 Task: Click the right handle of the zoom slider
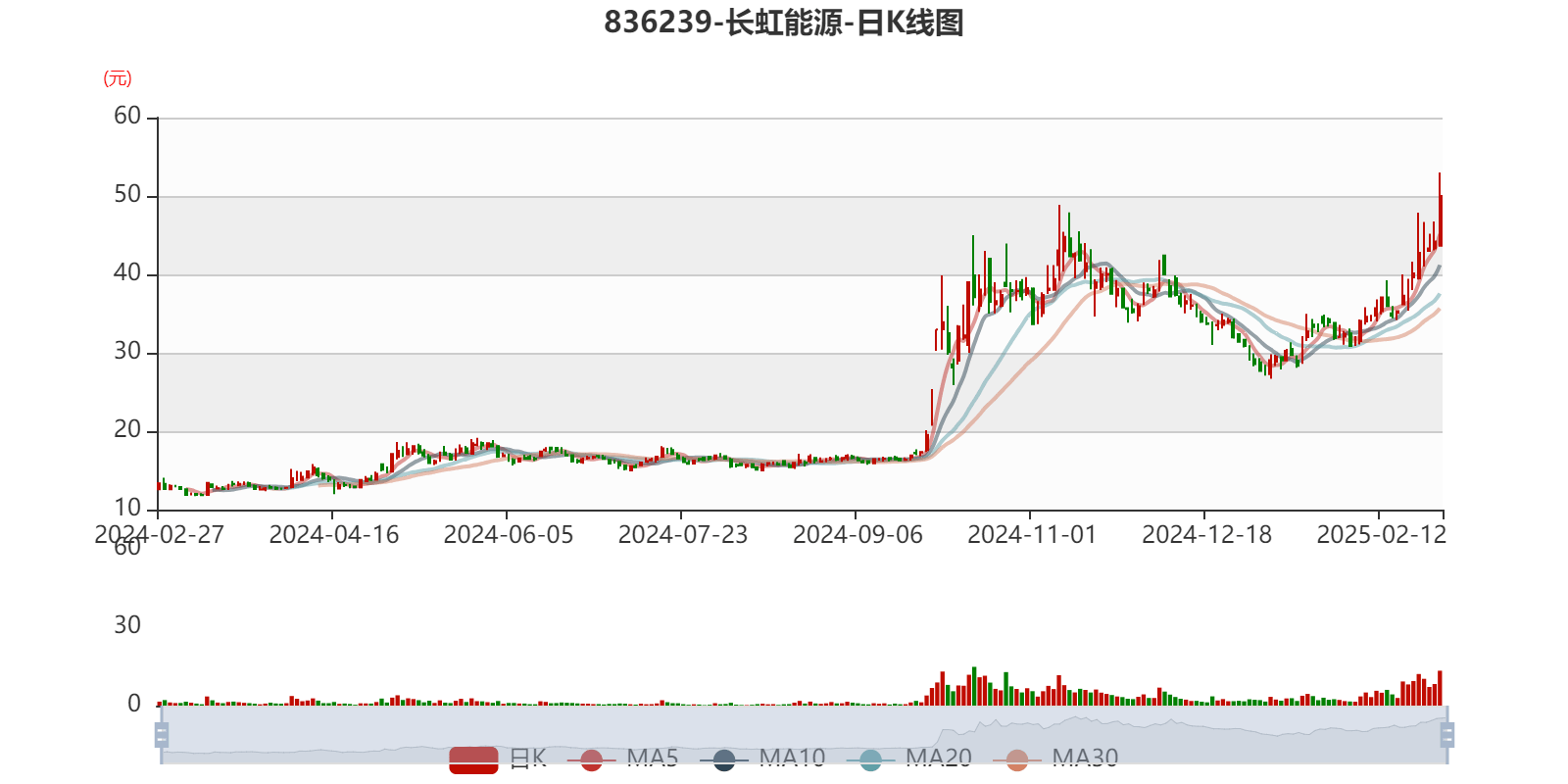tap(1446, 734)
